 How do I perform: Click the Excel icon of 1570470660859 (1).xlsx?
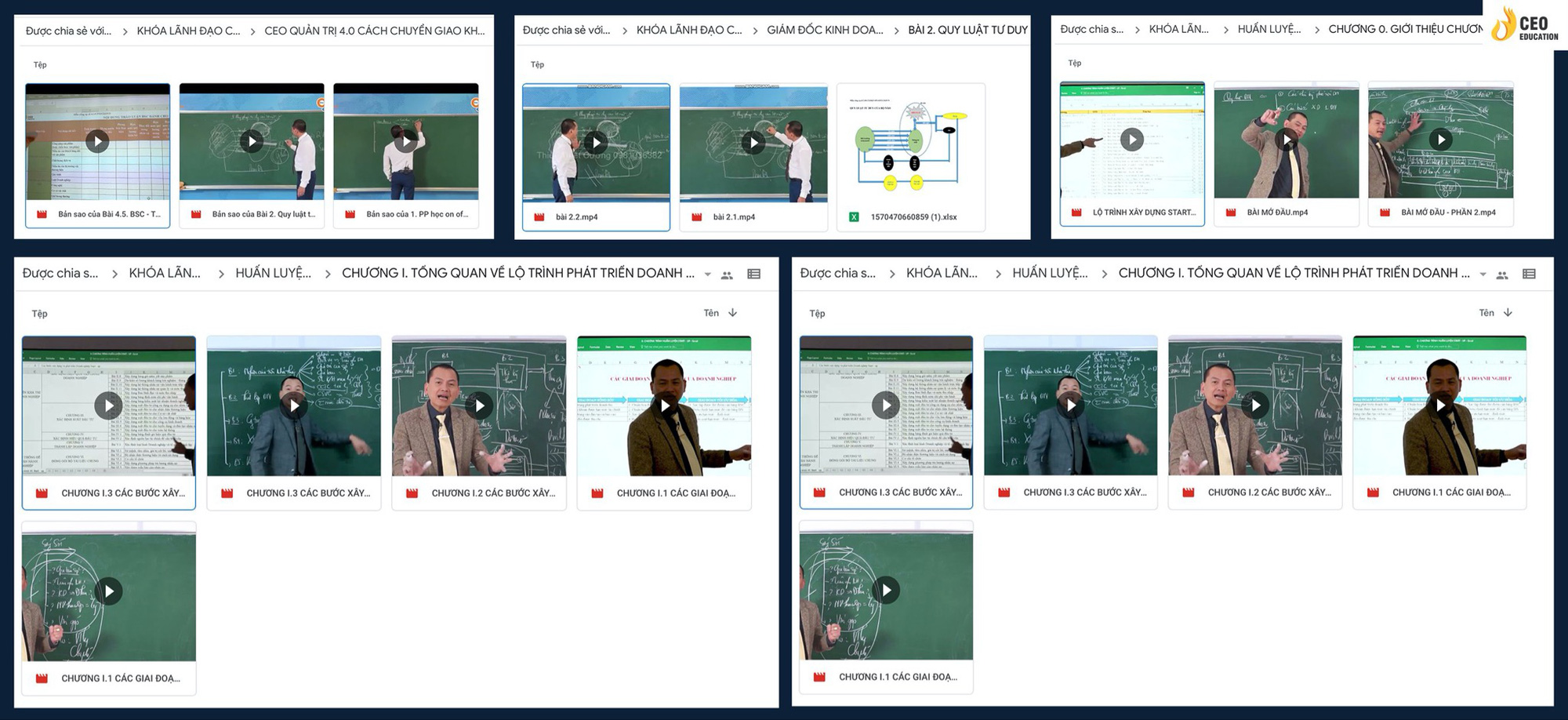click(854, 217)
